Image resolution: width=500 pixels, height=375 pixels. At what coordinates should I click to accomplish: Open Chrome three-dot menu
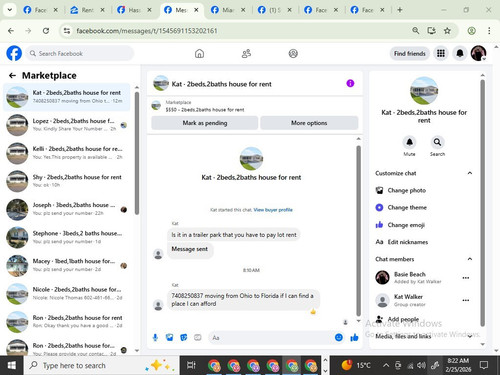coord(489,31)
